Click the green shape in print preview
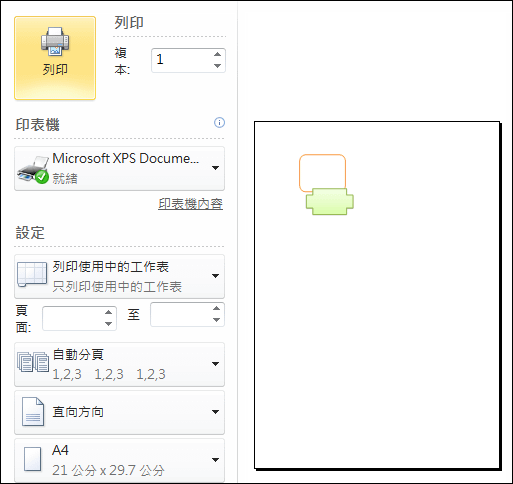This screenshot has width=513, height=484. coord(330,201)
